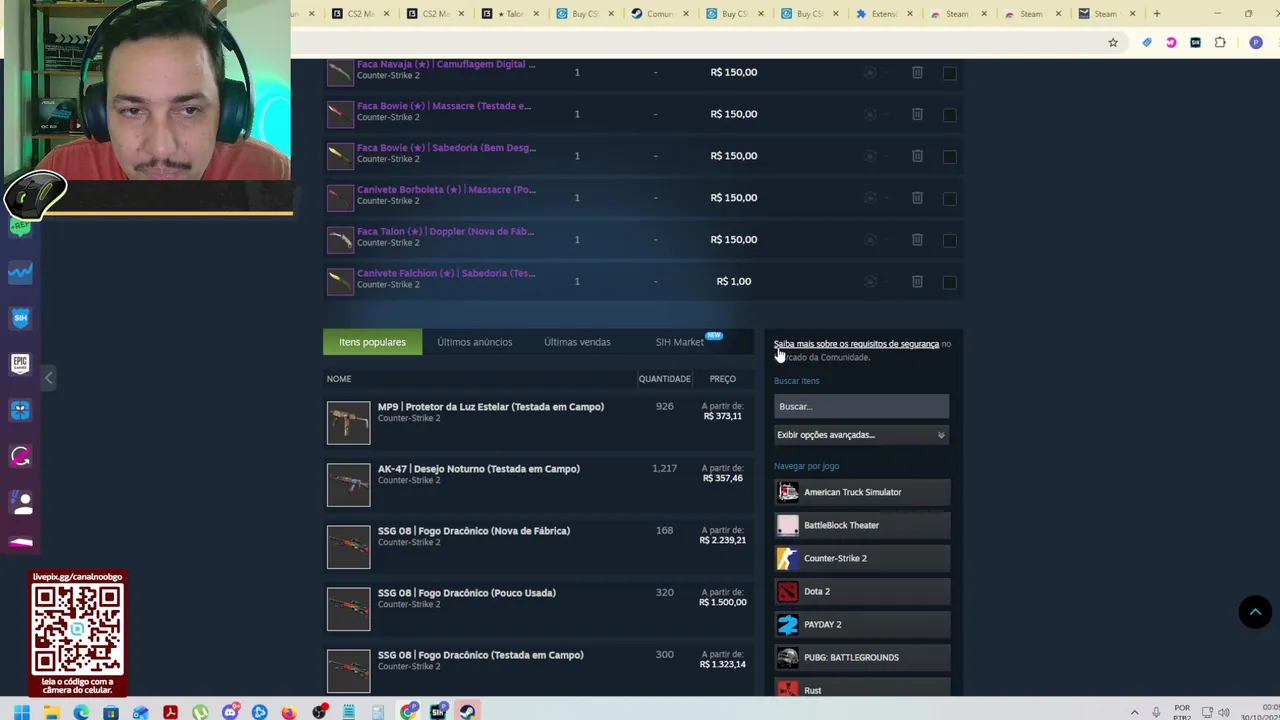Browse PUBG: BATTLEGROUNDS items

coord(861,657)
